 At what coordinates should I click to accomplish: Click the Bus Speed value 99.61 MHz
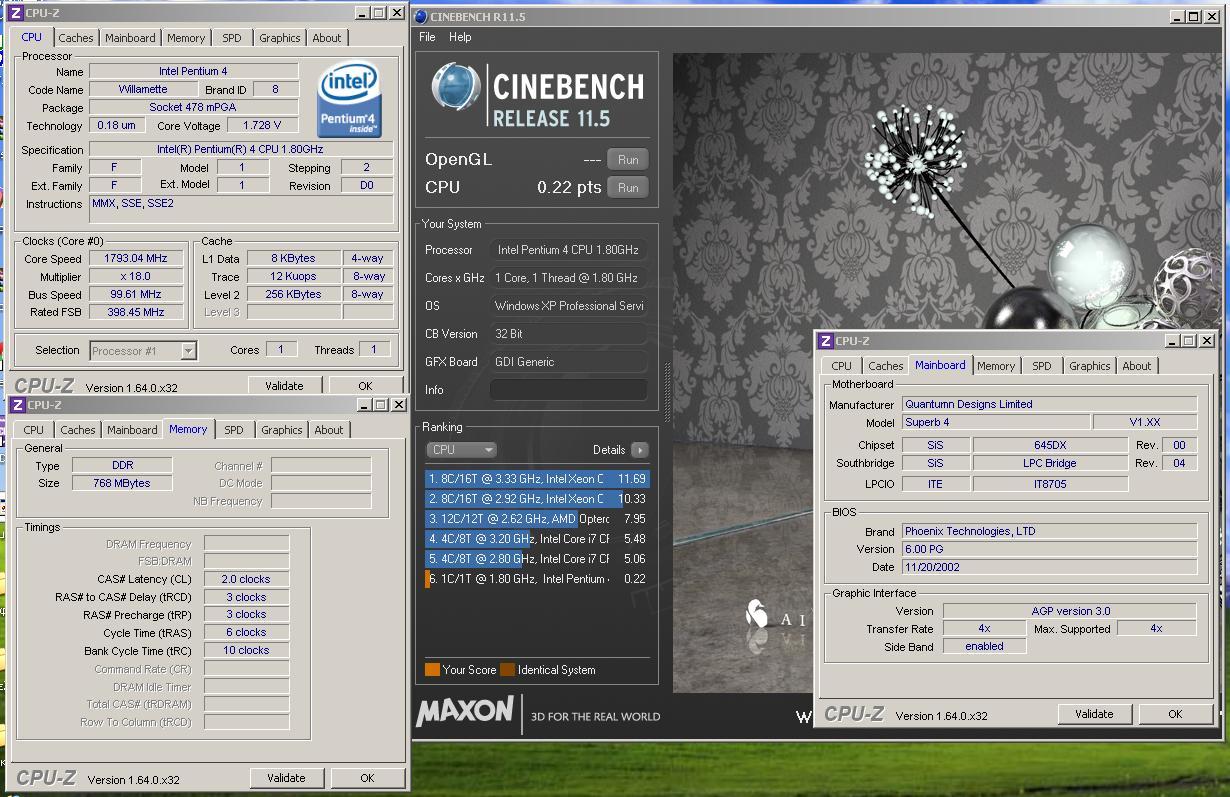pyautogui.click(x=137, y=295)
